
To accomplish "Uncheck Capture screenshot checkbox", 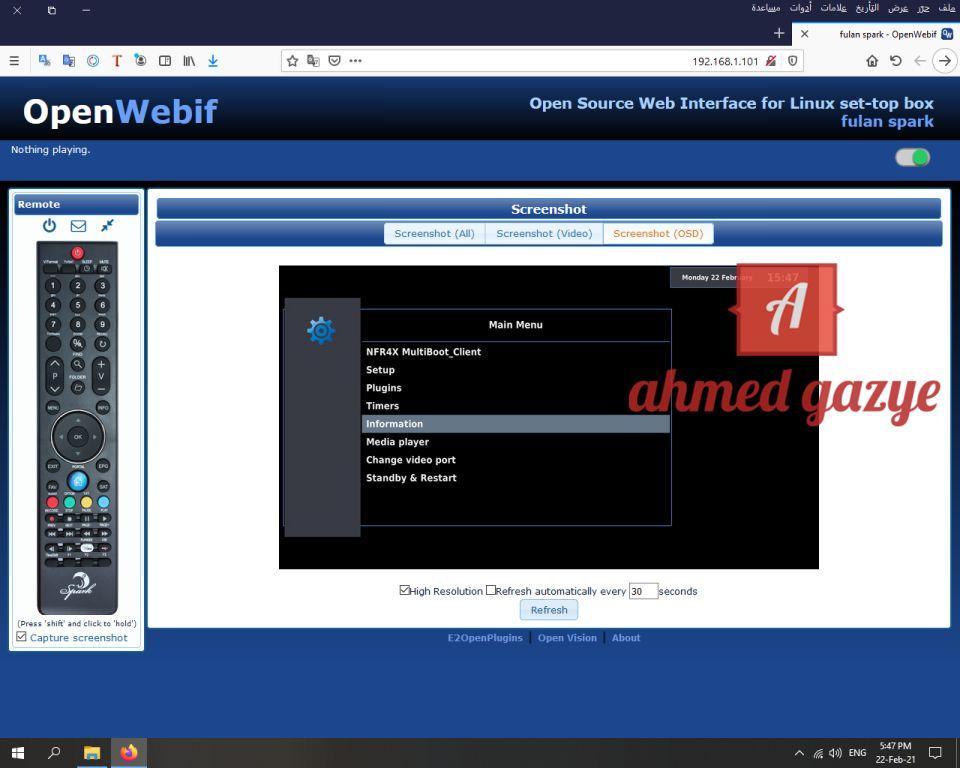I will click(x=21, y=637).
